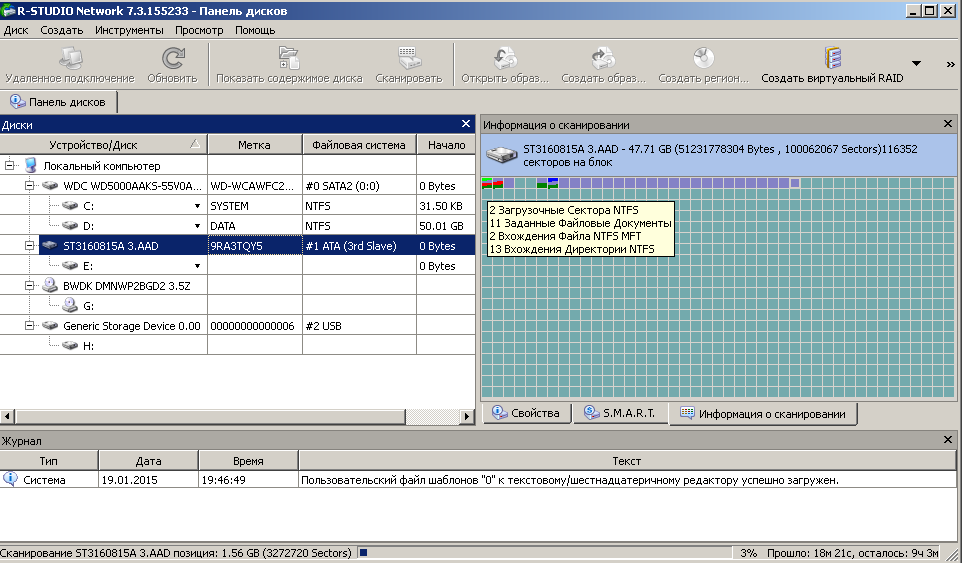Click the Open image (Открыть образ) toolbar icon

[505, 58]
